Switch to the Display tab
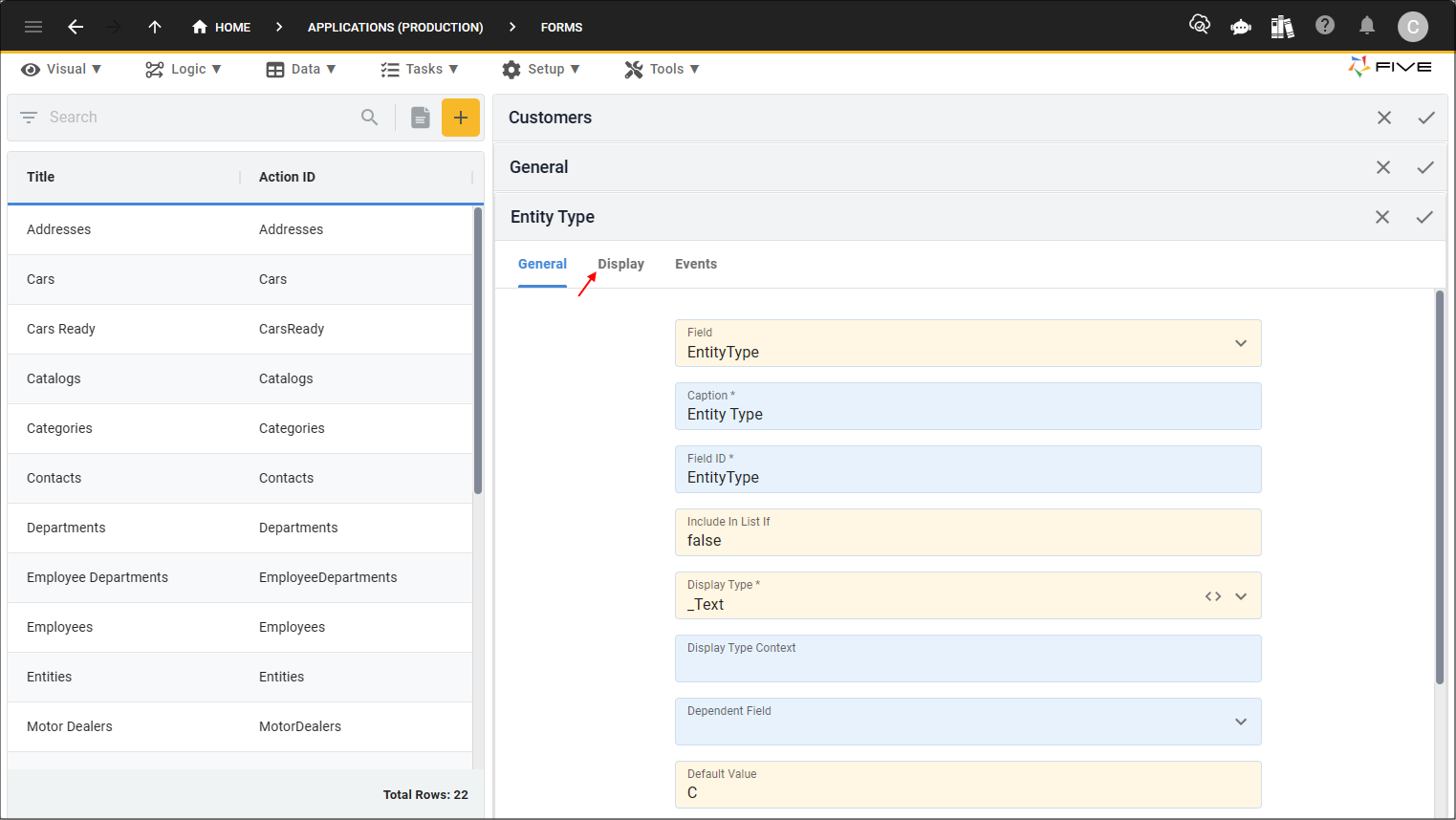Image resolution: width=1456 pixels, height=820 pixels. 621,264
